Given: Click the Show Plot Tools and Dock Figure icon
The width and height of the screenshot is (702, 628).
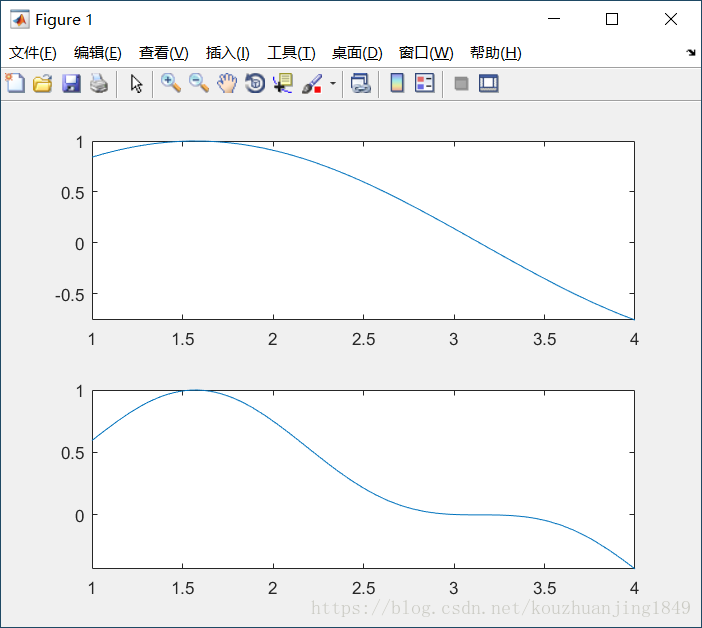Looking at the screenshot, I should pyautogui.click(x=488, y=83).
